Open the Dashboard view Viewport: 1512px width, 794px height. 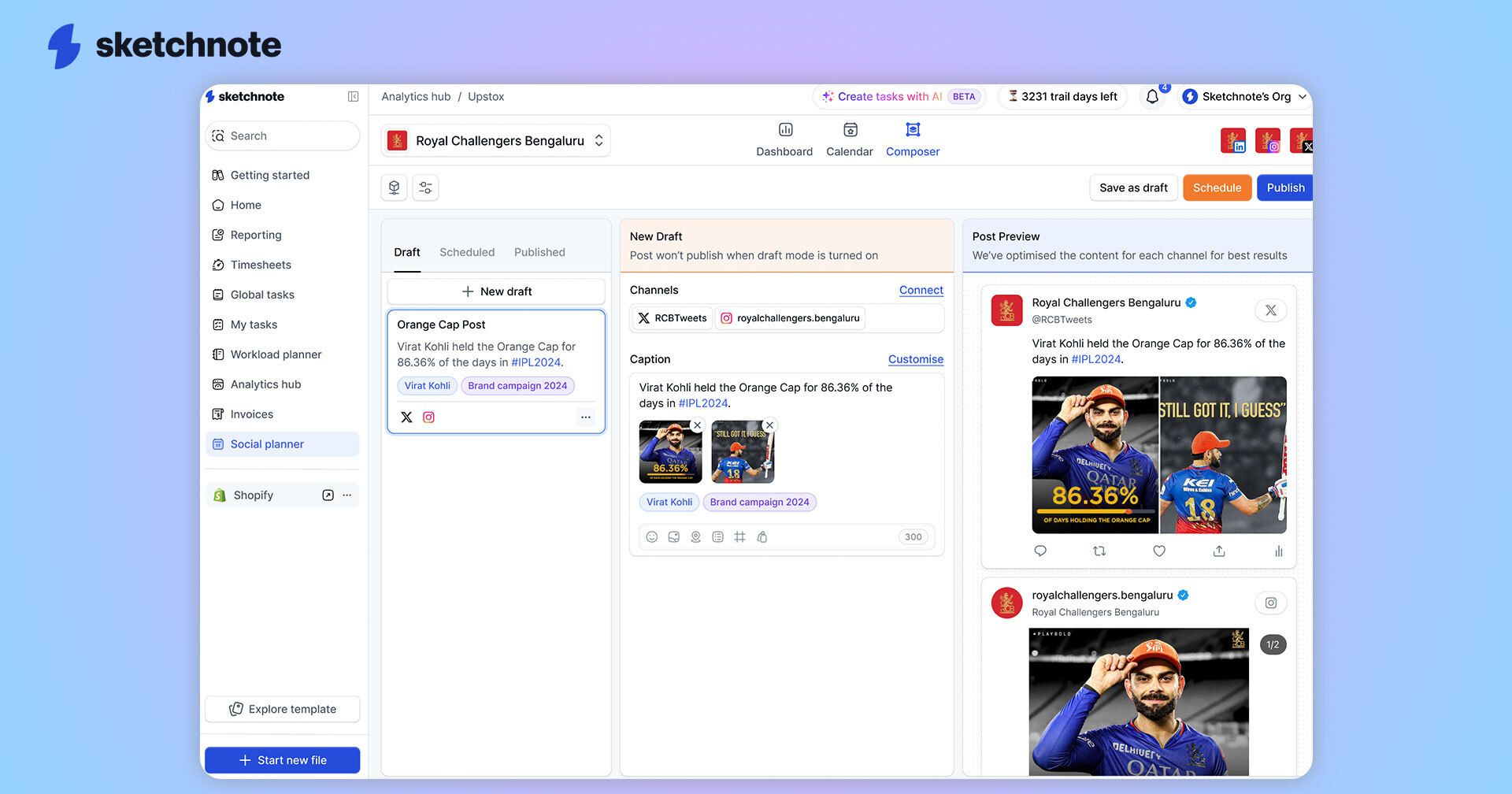click(x=784, y=139)
